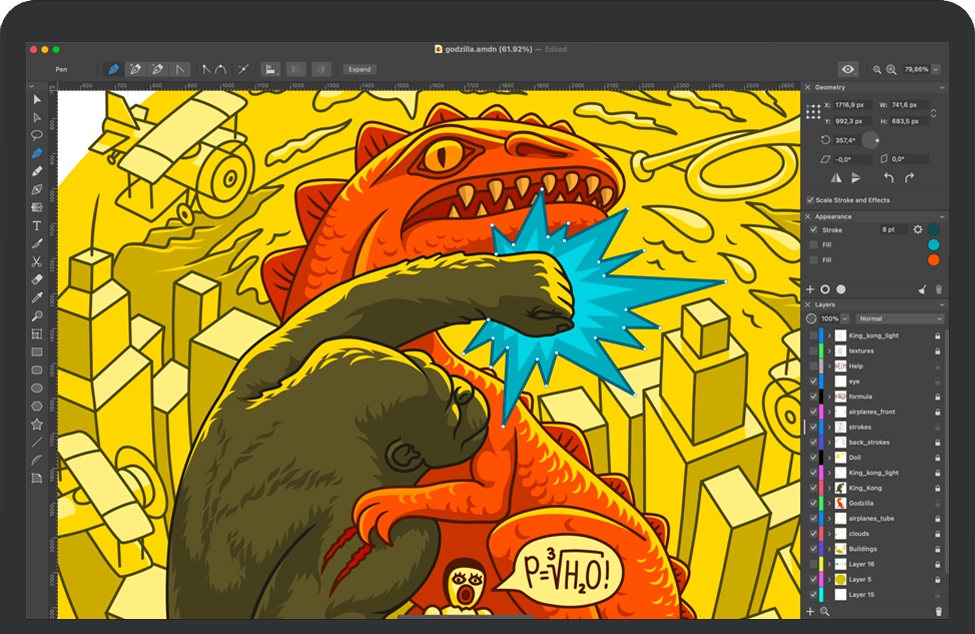Click the Expand button in toolbar
The height and width of the screenshot is (634, 975).
click(x=359, y=70)
